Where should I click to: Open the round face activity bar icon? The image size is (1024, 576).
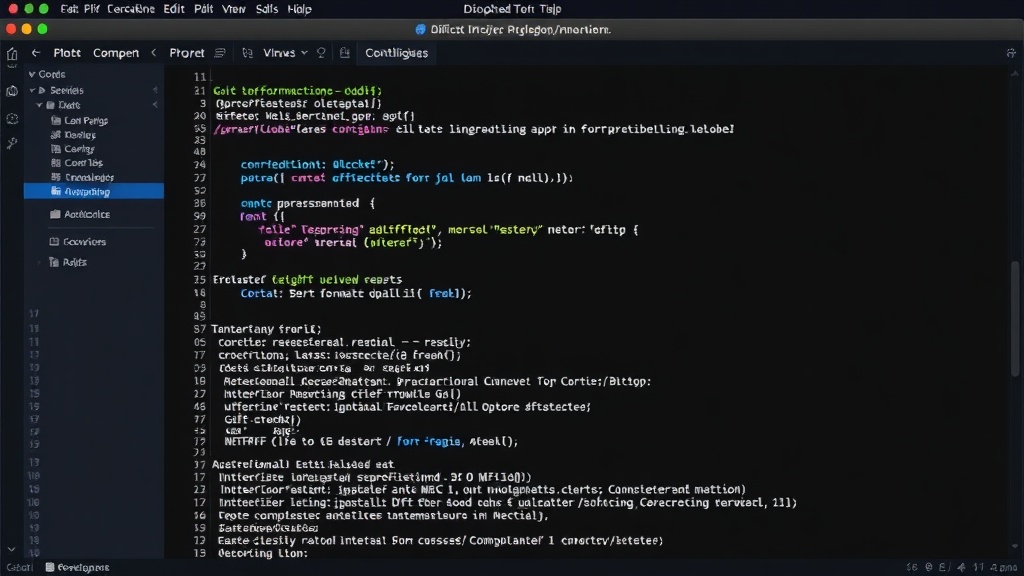[x=12, y=119]
